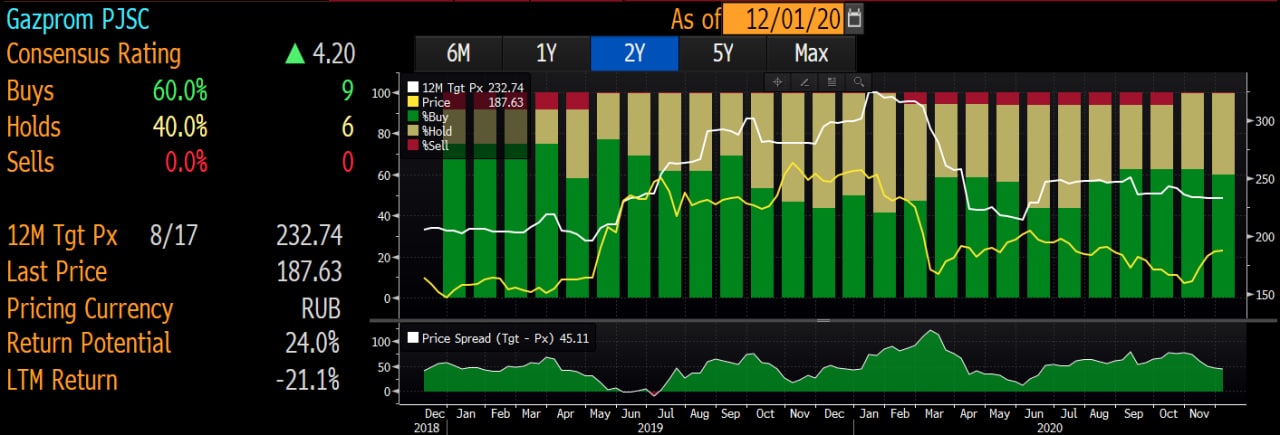This screenshot has height=435, width=1280.
Task: Click the green consensus rating up arrow
Action: [x=293, y=55]
